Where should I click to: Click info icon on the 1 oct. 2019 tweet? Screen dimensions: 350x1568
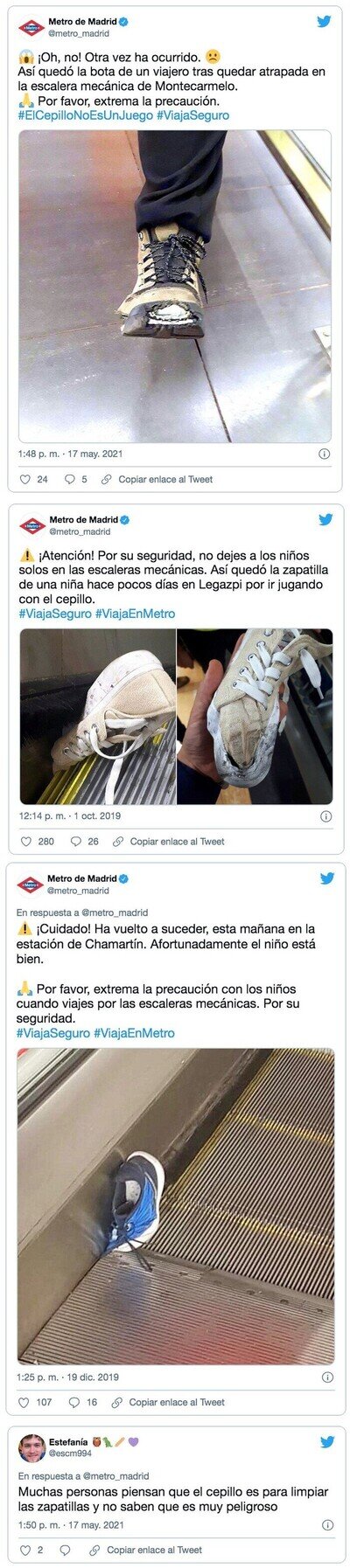(325, 816)
